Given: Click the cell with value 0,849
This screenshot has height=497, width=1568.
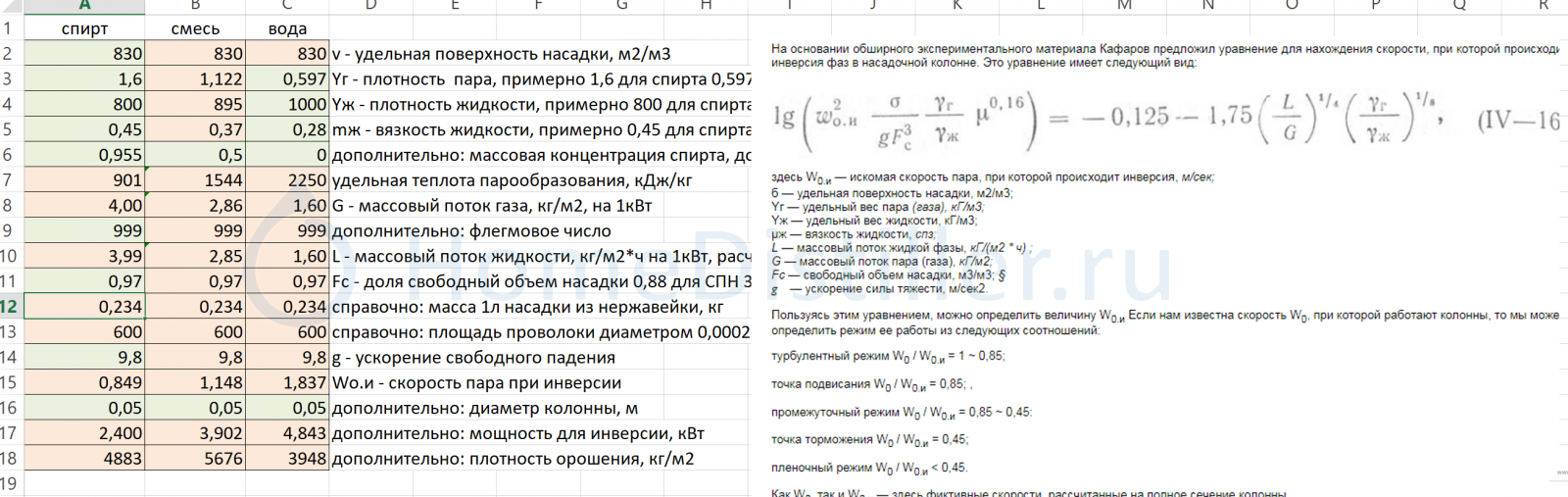Looking at the screenshot, I should pyautogui.click(x=84, y=383).
